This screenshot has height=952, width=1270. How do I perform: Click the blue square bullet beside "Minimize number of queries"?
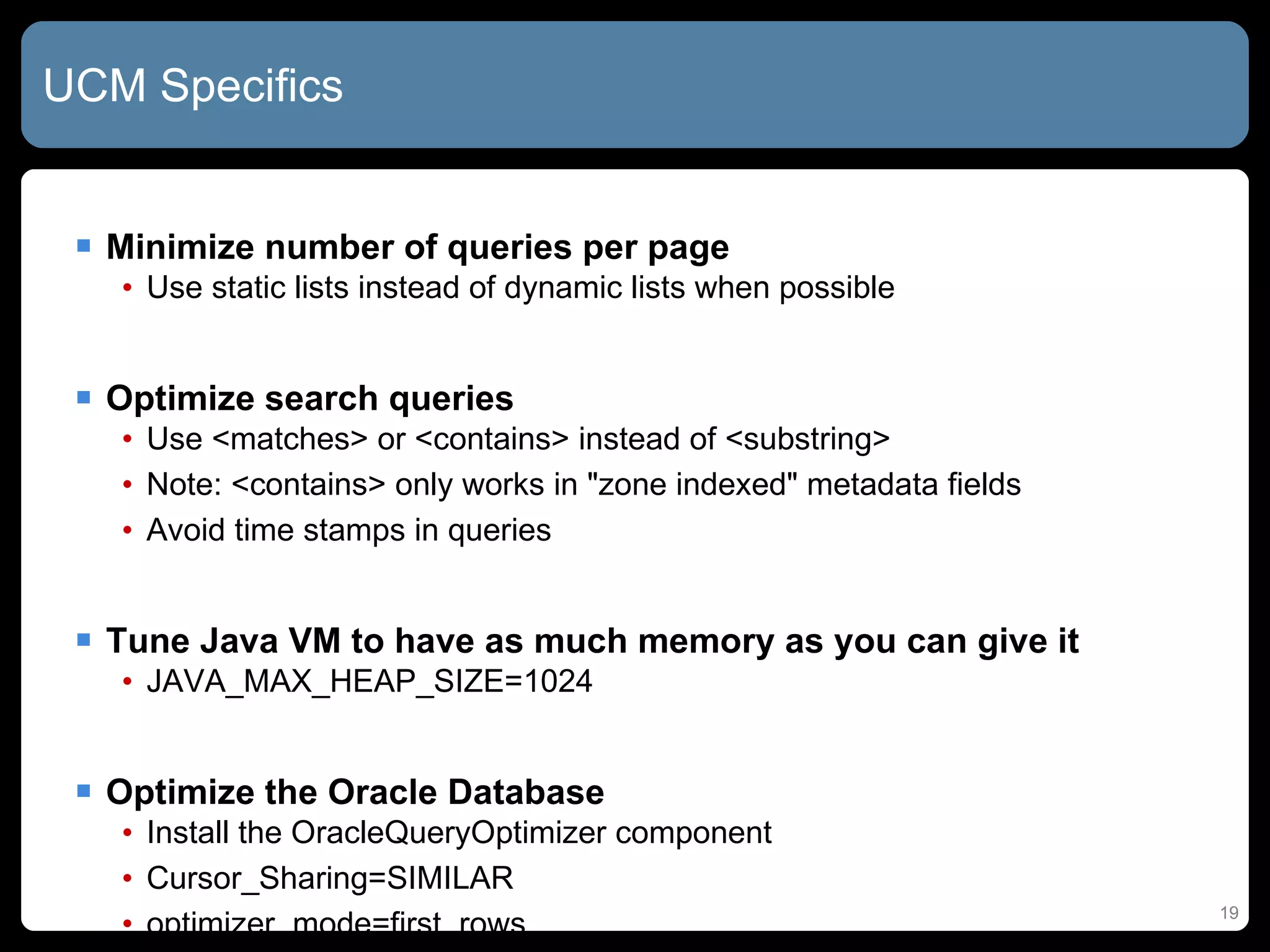coord(84,246)
